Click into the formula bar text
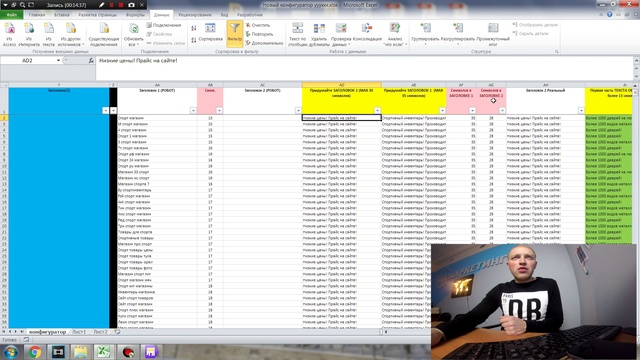 click(138, 60)
